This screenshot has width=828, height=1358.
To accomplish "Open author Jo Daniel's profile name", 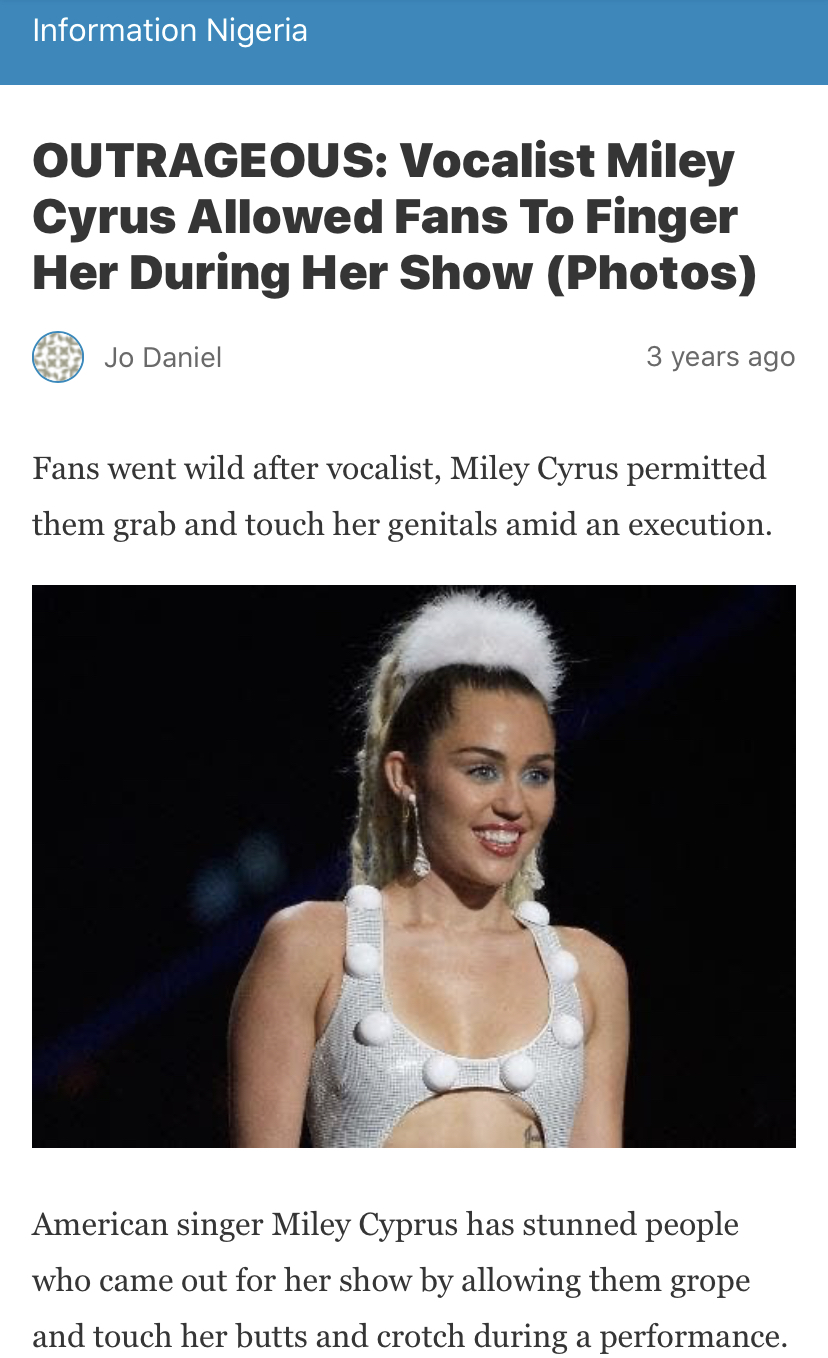I will pos(163,358).
